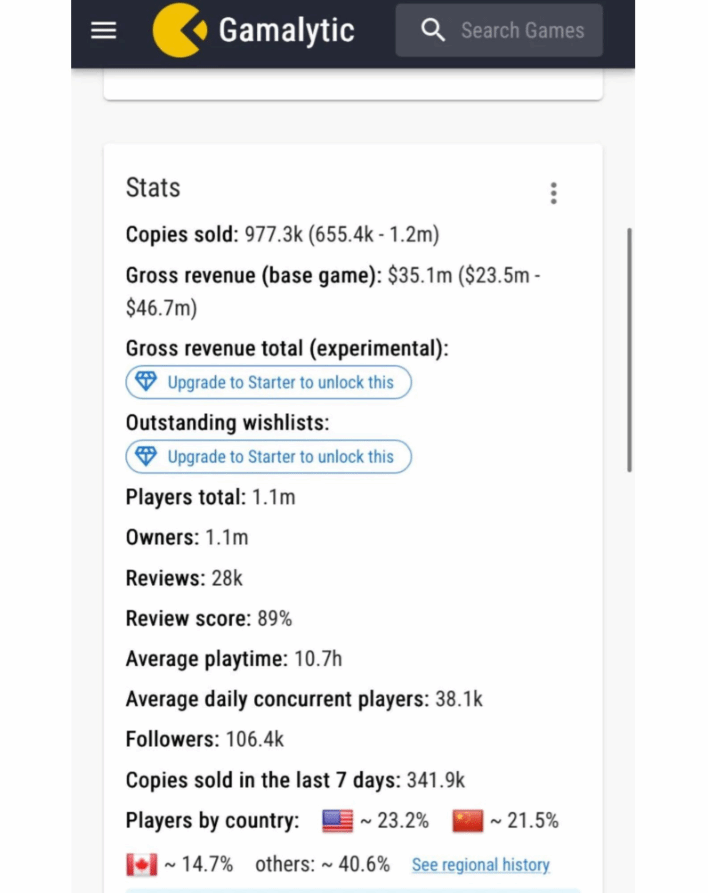Click the magnifier search icon
708x893 pixels.
pyautogui.click(x=433, y=30)
